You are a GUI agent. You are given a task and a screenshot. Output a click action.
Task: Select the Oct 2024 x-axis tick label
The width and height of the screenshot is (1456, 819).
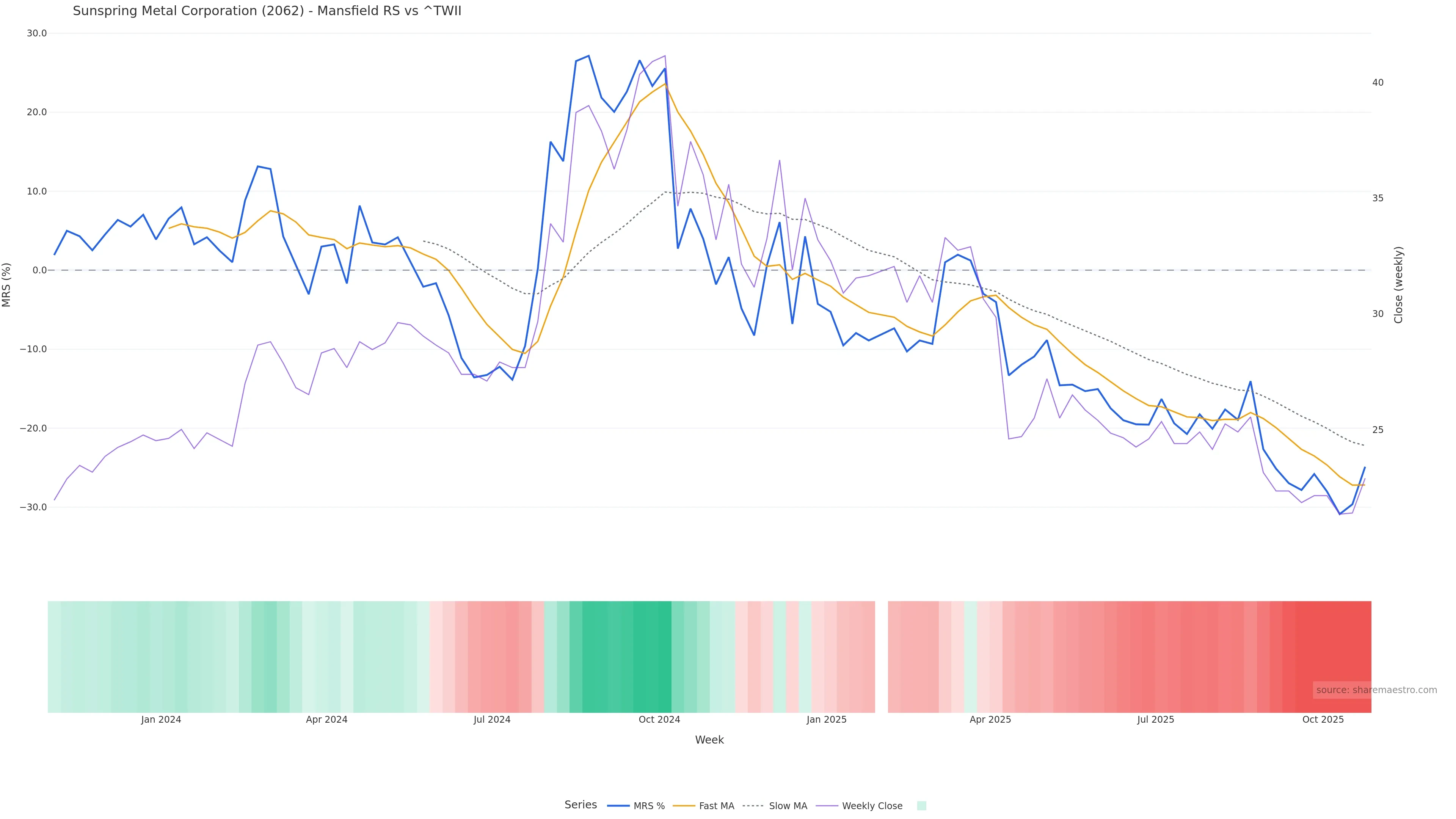659,720
